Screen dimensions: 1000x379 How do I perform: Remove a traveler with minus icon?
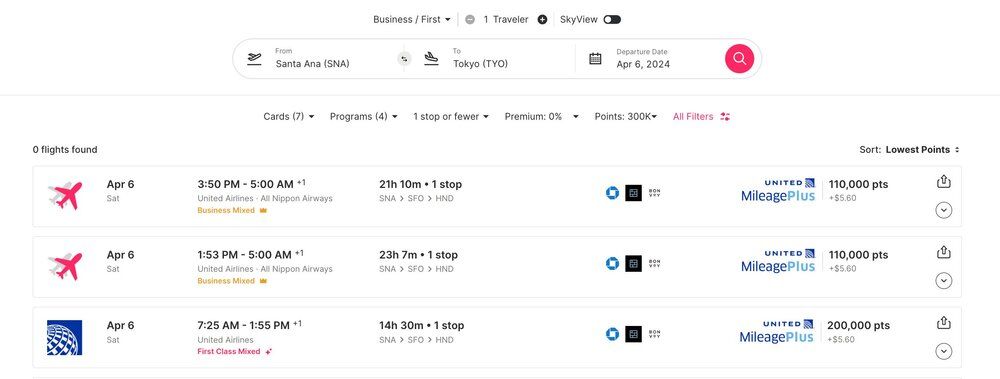[x=470, y=19]
